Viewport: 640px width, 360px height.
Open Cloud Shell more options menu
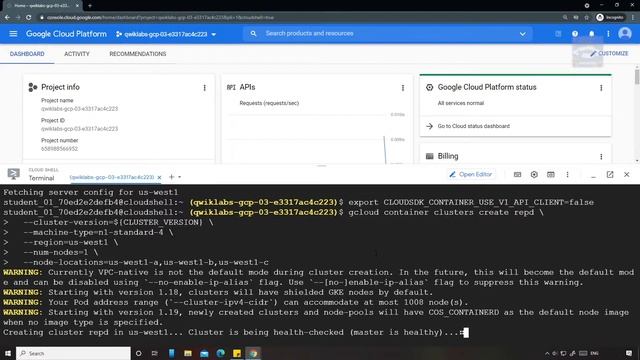click(567, 175)
